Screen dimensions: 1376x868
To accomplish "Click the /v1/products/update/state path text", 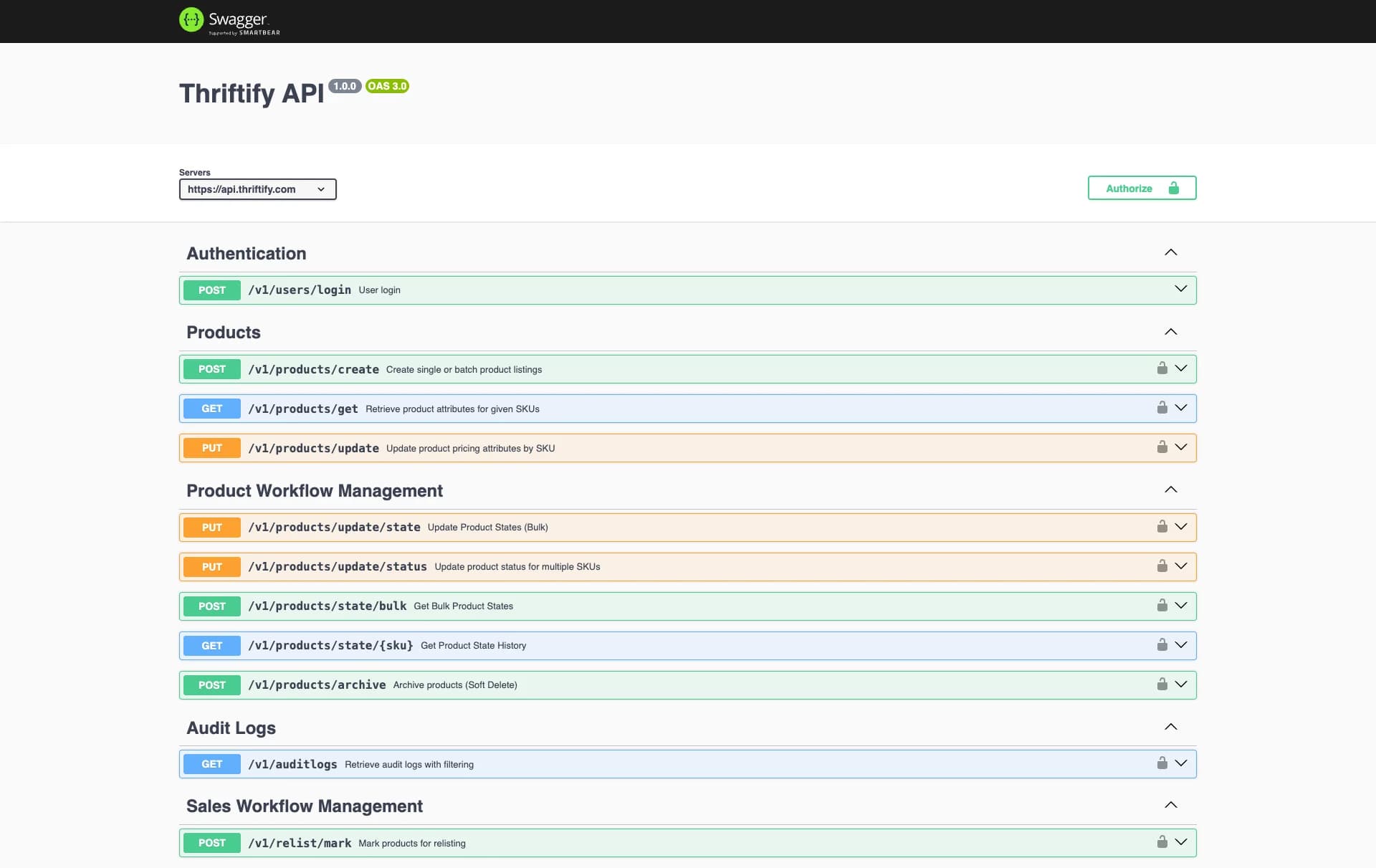I will tap(335, 527).
